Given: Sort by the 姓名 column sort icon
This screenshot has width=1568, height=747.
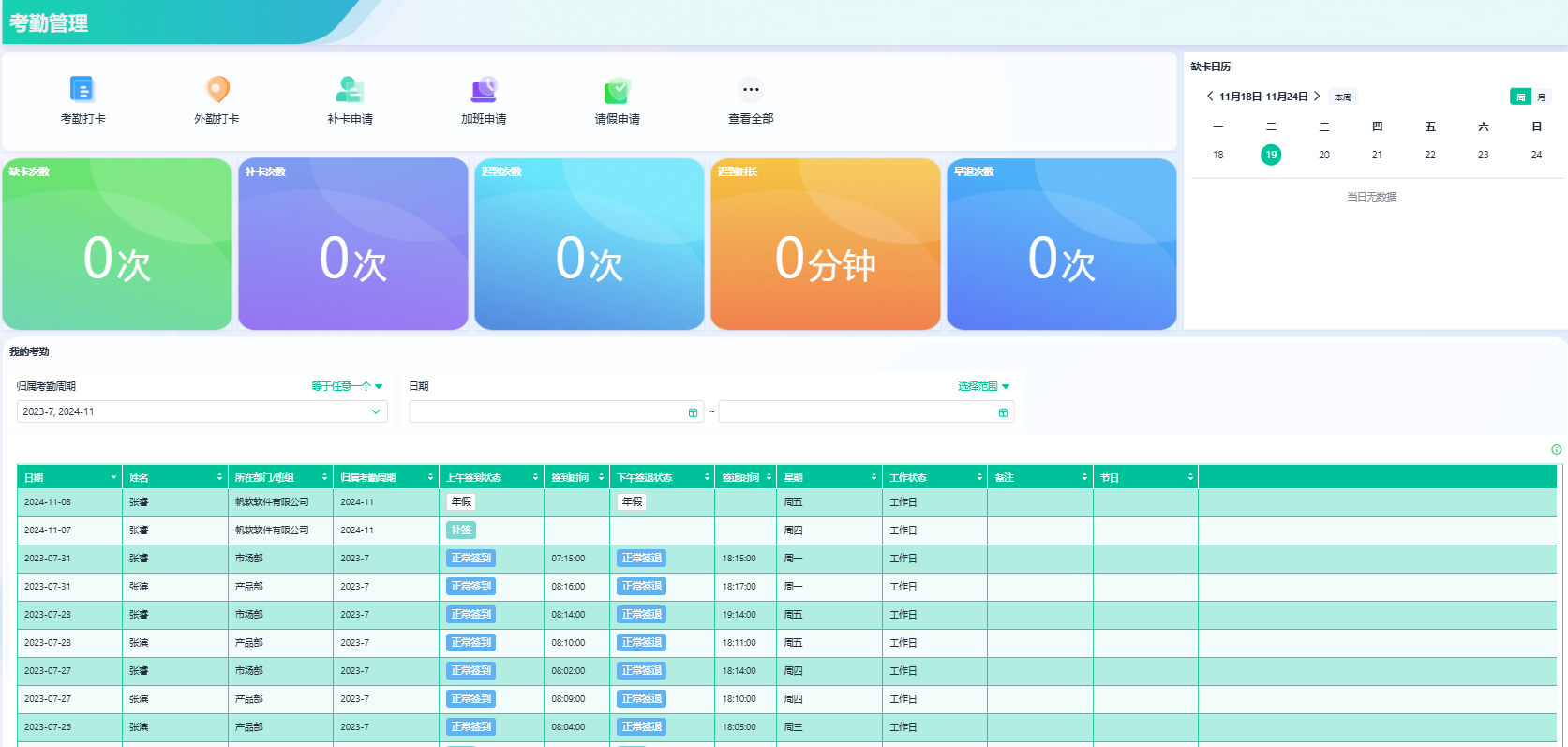Looking at the screenshot, I should (219, 477).
